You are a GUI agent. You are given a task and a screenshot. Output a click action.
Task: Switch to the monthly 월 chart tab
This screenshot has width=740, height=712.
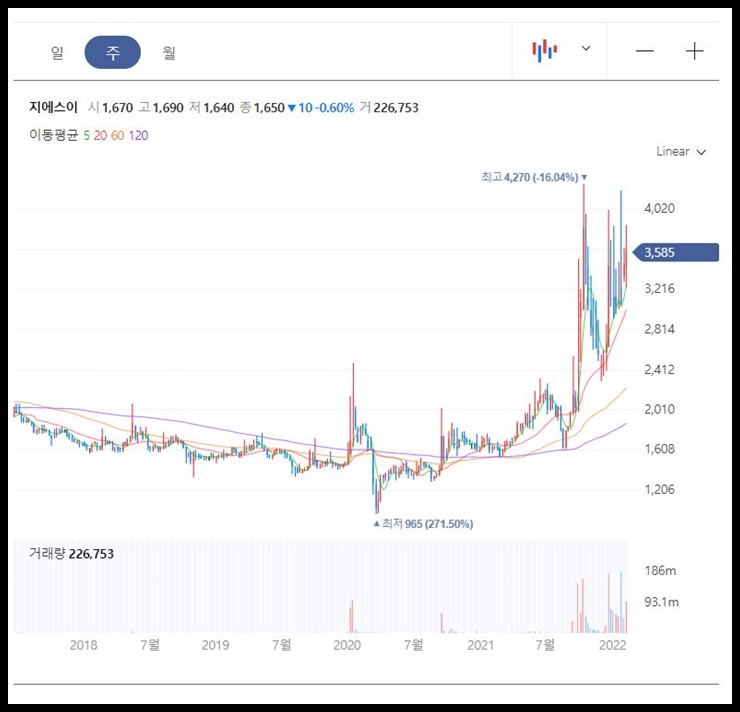(169, 52)
